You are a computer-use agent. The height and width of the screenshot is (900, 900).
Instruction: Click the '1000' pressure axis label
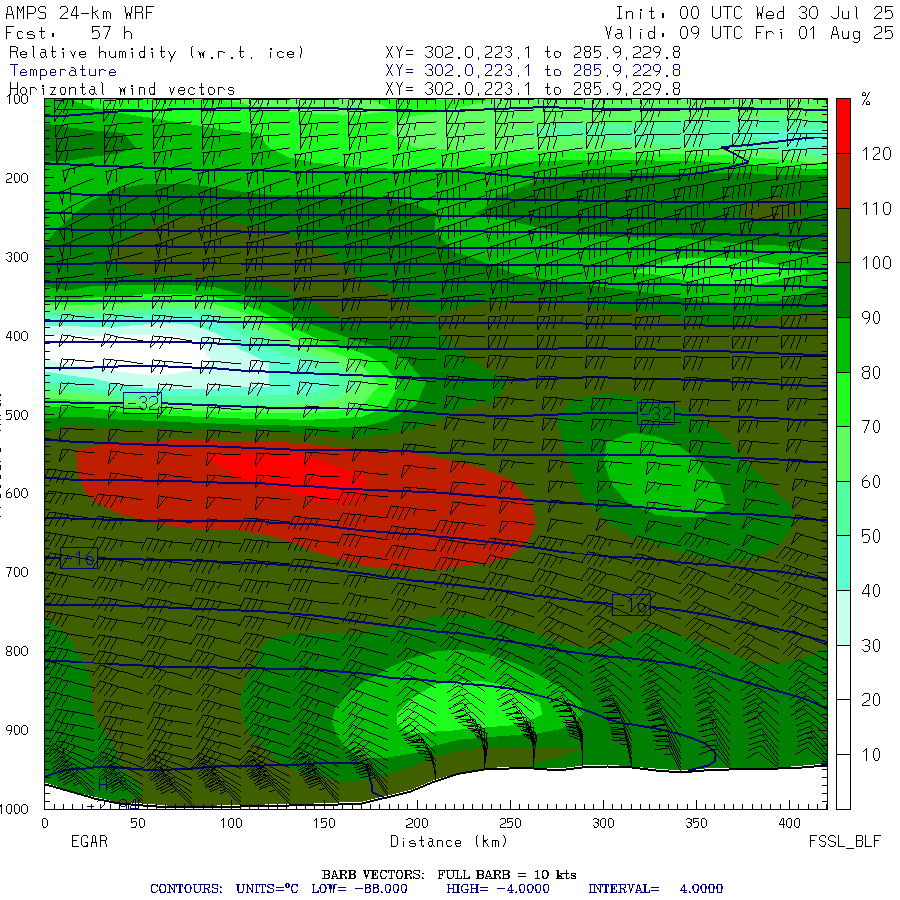[14, 809]
